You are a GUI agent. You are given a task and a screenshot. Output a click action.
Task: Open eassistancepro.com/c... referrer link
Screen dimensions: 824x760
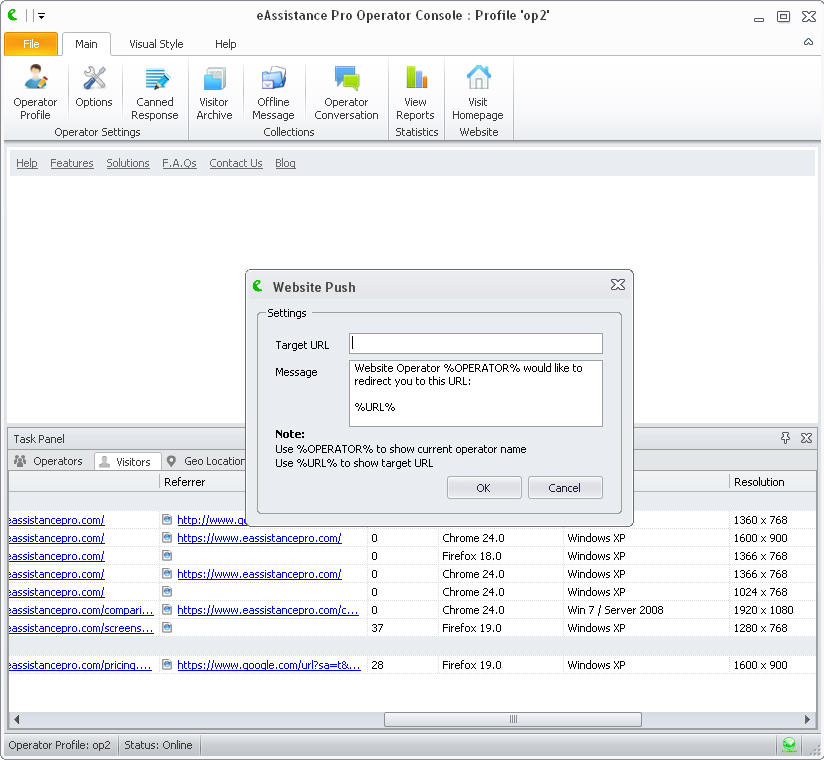[x=268, y=610]
